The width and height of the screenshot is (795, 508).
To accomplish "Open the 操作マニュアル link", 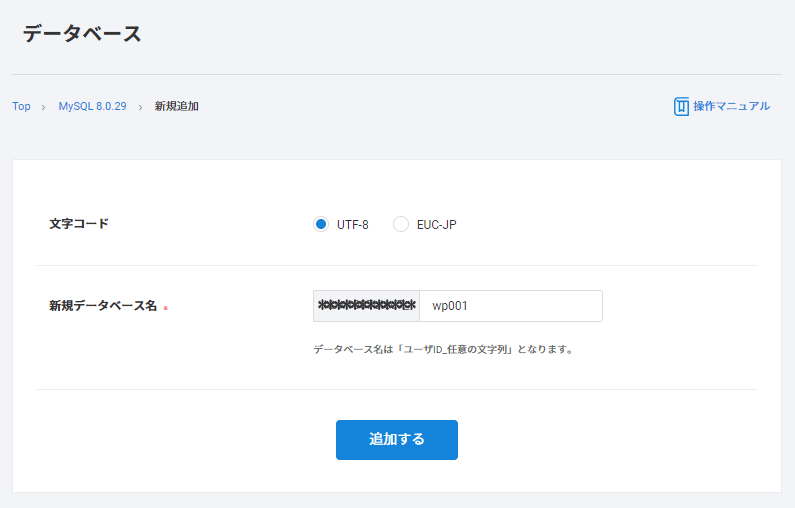I will pos(731,106).
